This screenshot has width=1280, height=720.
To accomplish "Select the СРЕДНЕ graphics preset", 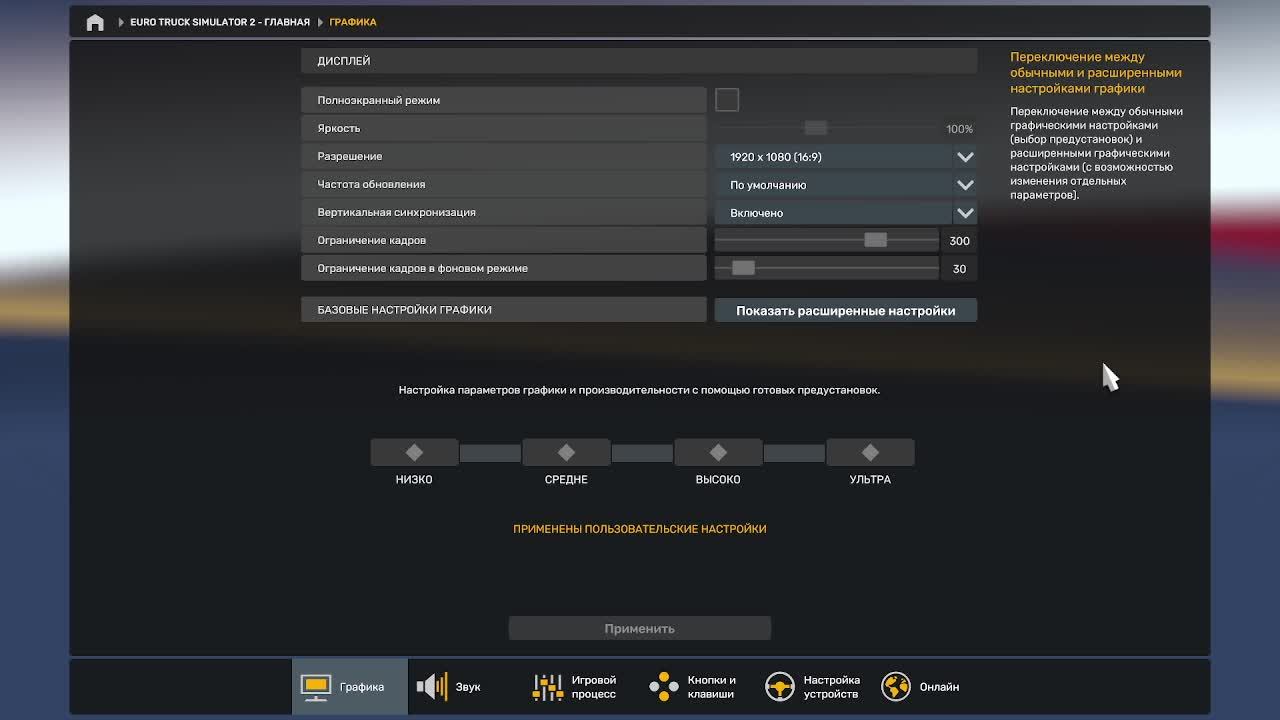I will (x=566, y=452).
